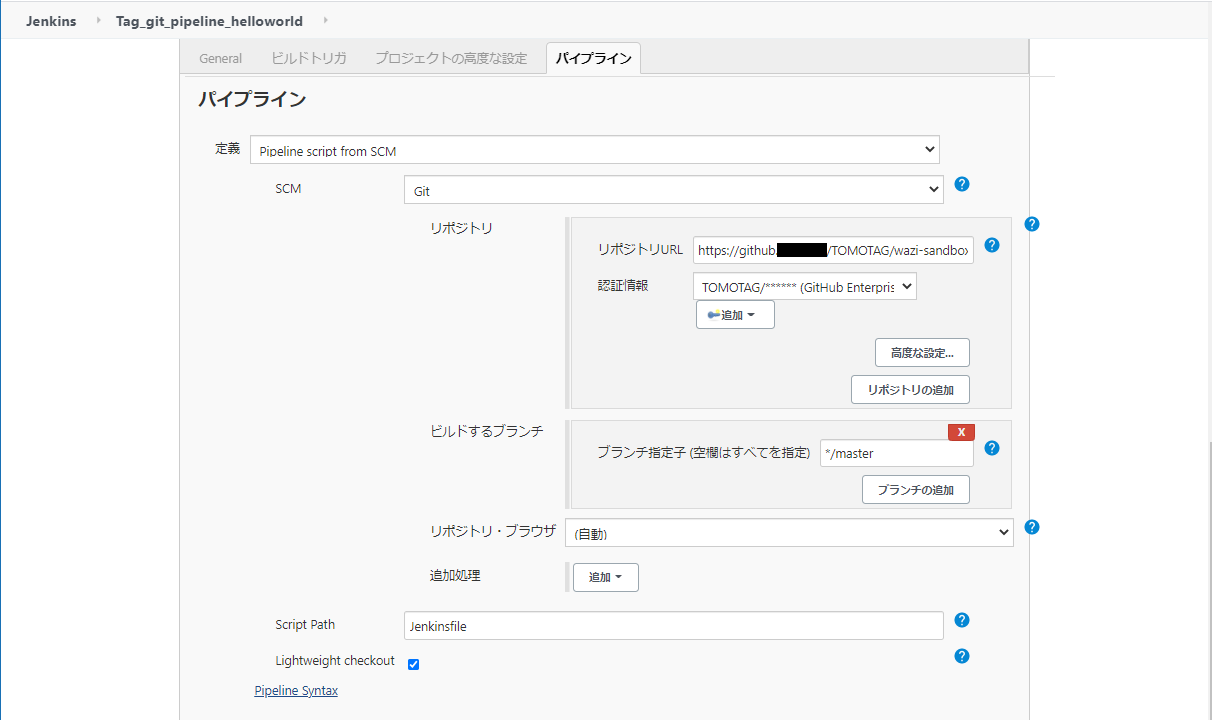
Task: Open Tag_git_pipeline_helloworld breadcrumb link
Action: point(209,21)
